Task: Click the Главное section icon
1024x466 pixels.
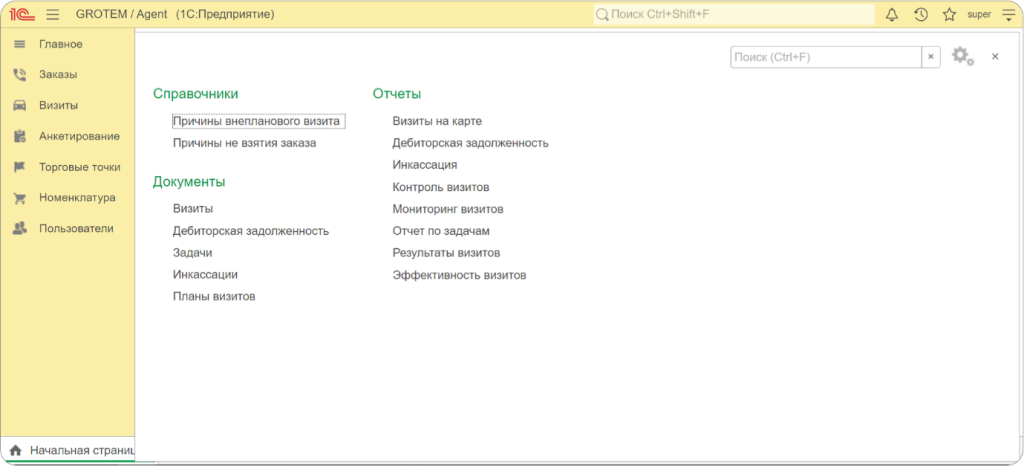Action: point(20,44)
